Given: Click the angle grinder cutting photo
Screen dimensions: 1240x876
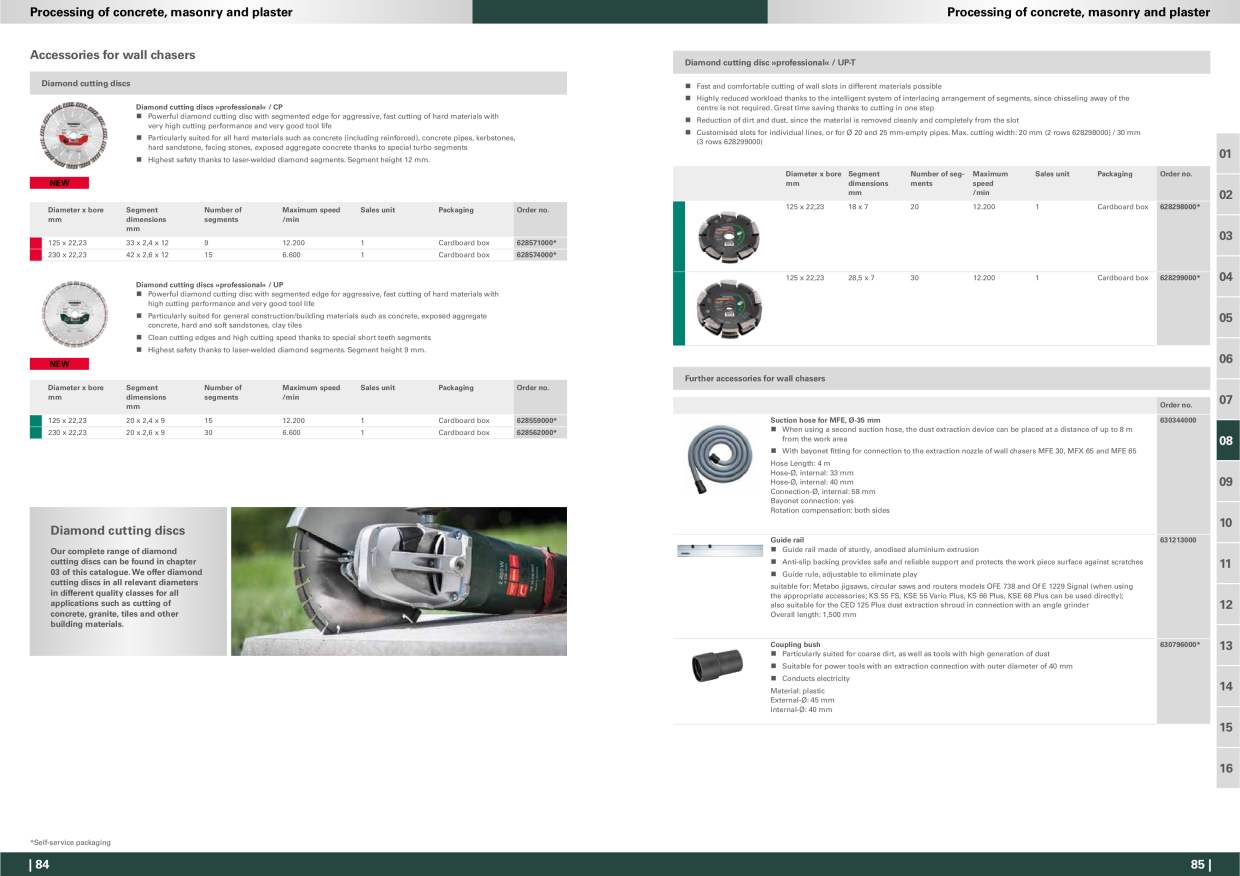Looking at the screenshot, I should tap(399, 581).
